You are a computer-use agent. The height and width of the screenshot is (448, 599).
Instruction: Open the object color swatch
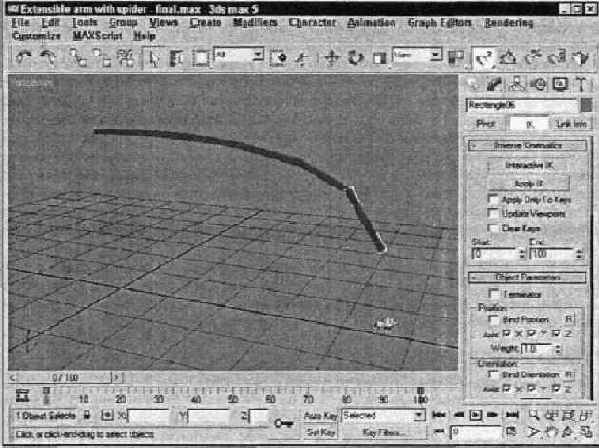586,105
